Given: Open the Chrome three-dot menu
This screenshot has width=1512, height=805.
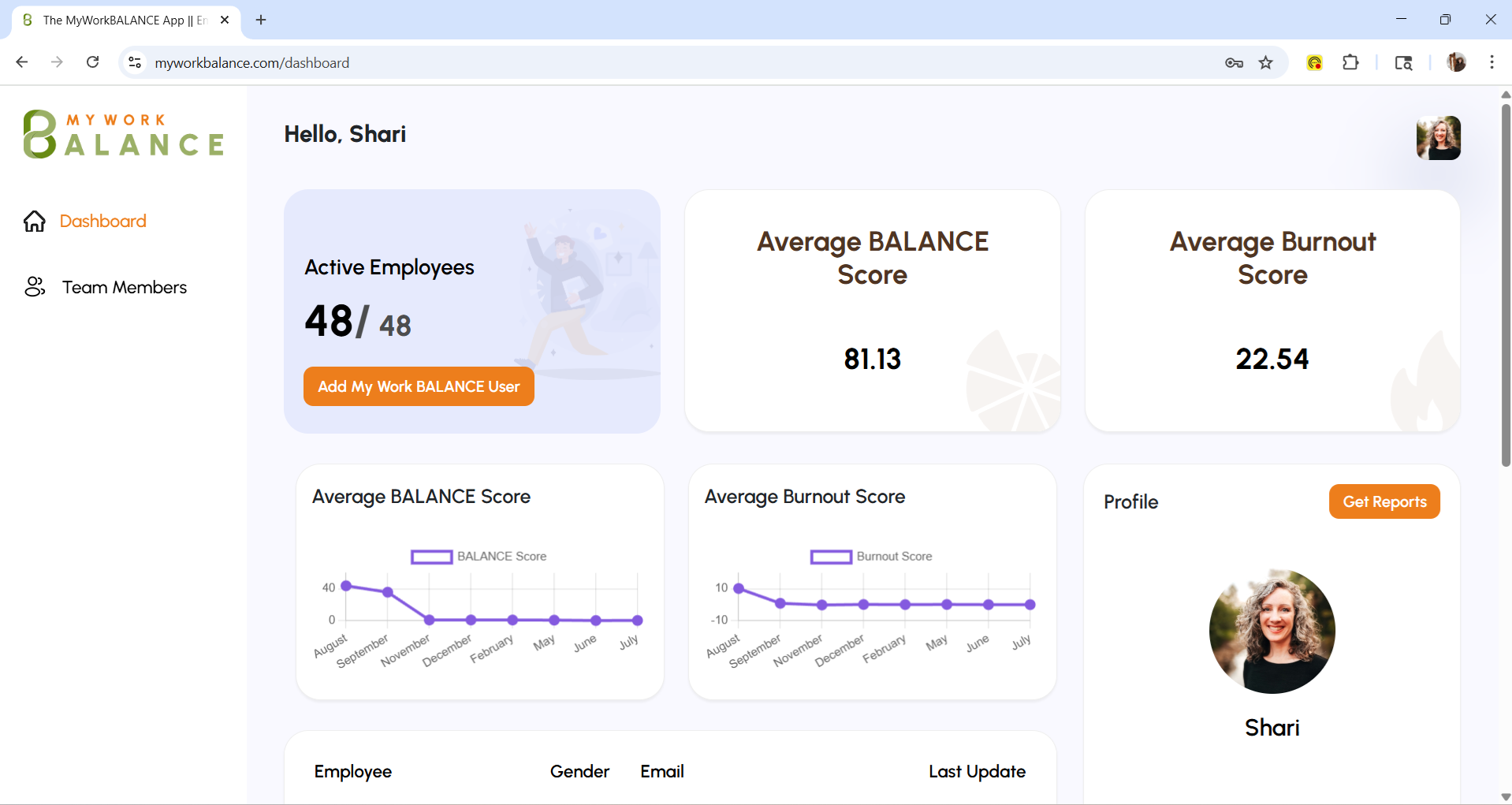Looking at the screenshot, I should (x=1492, y=62).
